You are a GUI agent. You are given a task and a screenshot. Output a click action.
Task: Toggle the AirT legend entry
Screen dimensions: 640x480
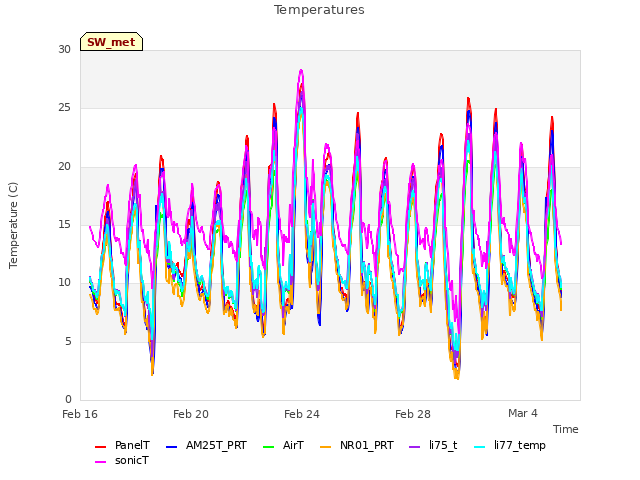click(284, 445)
